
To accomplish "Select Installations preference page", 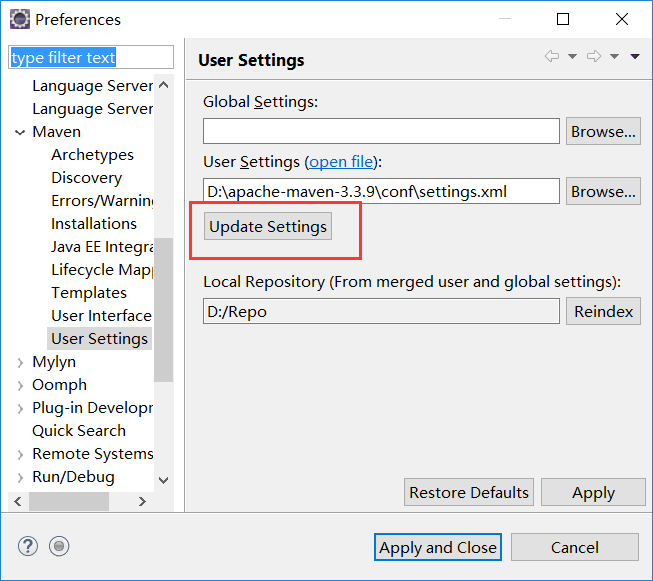I will [x=94, y=224].
